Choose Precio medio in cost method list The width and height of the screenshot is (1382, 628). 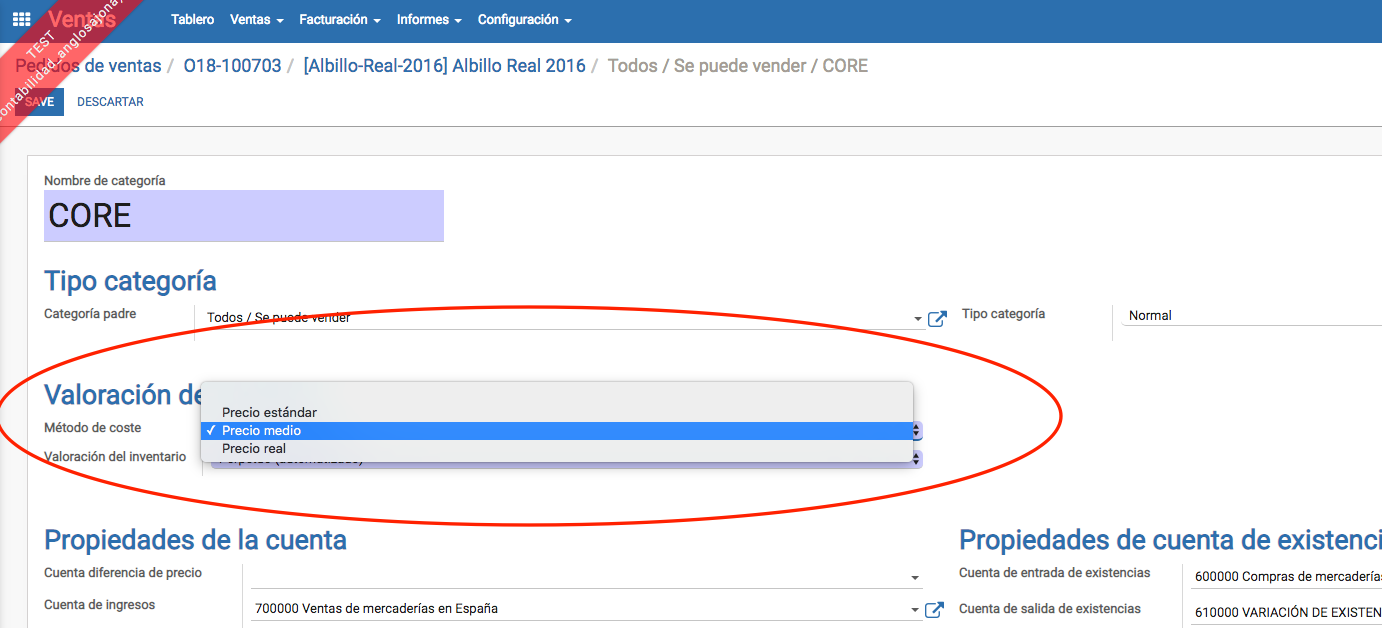point(261,431)
